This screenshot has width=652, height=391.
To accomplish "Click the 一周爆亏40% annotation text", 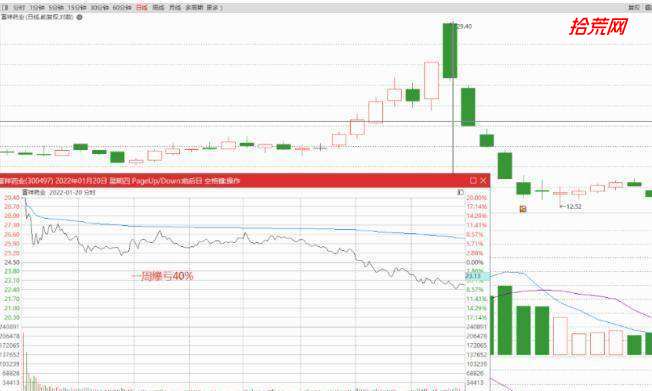I will coord(163,276).
